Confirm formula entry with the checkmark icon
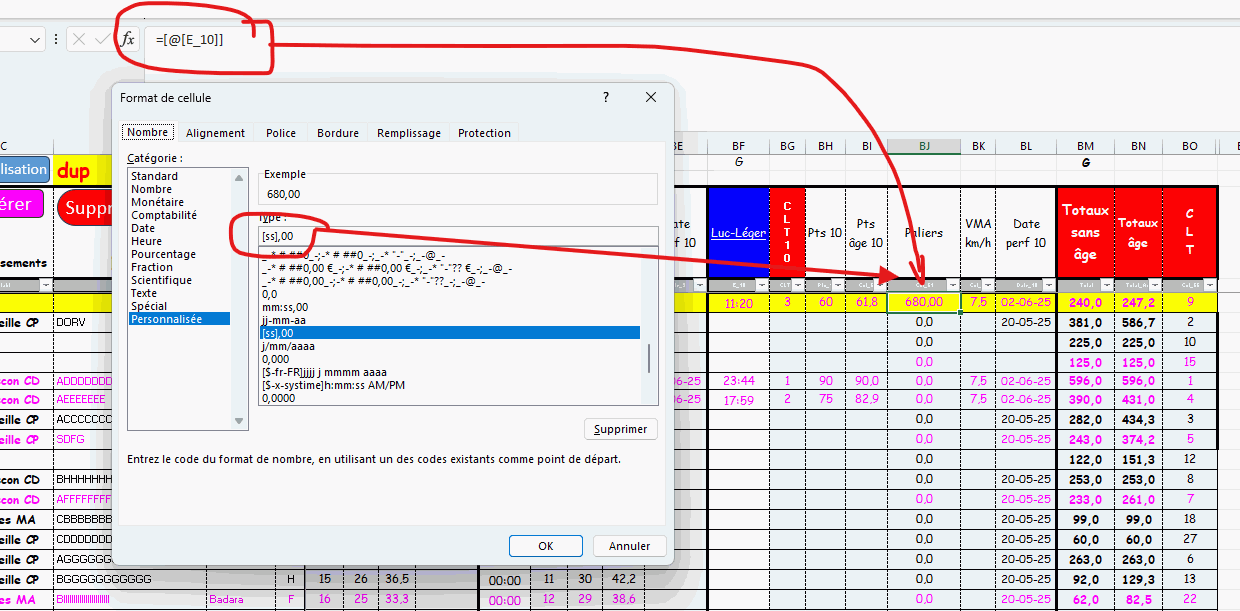The image size is (1240, 611). pyautogui.click(x=101, y=40)
